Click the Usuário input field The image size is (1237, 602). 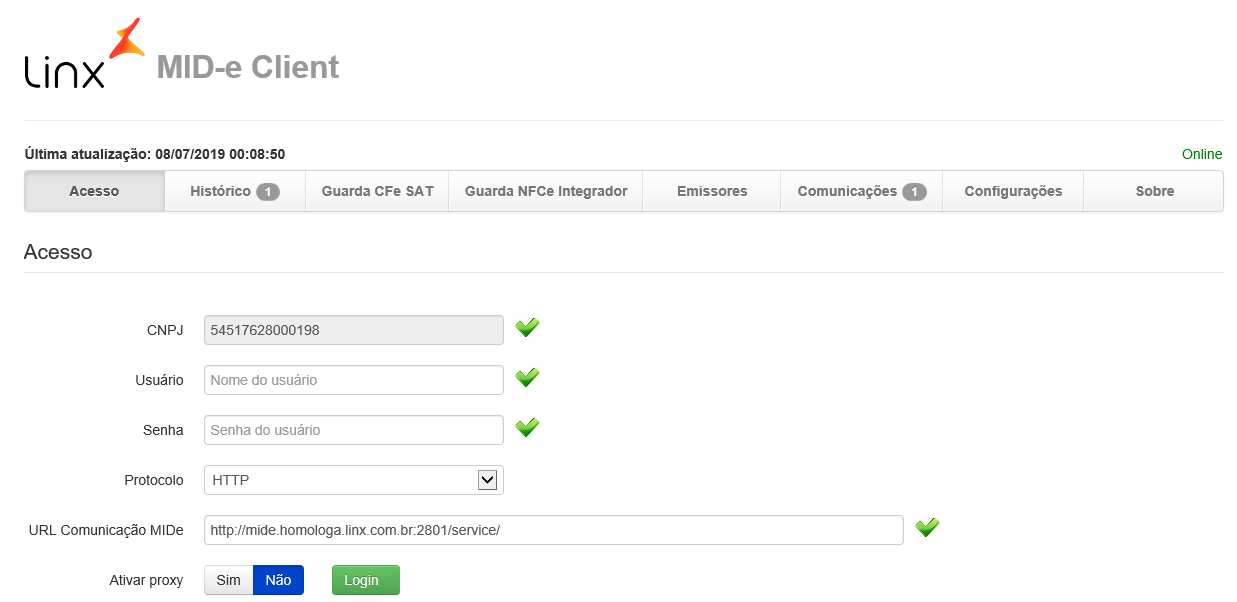353,380
